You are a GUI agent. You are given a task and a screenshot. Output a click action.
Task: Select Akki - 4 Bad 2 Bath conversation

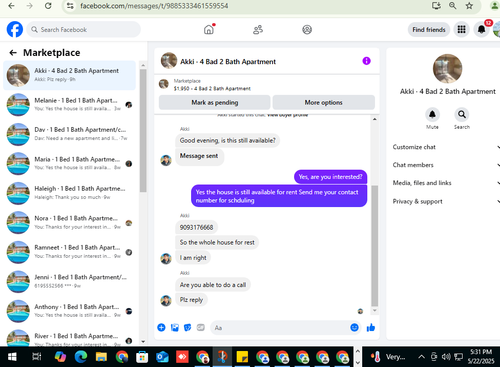pos(70,75)
